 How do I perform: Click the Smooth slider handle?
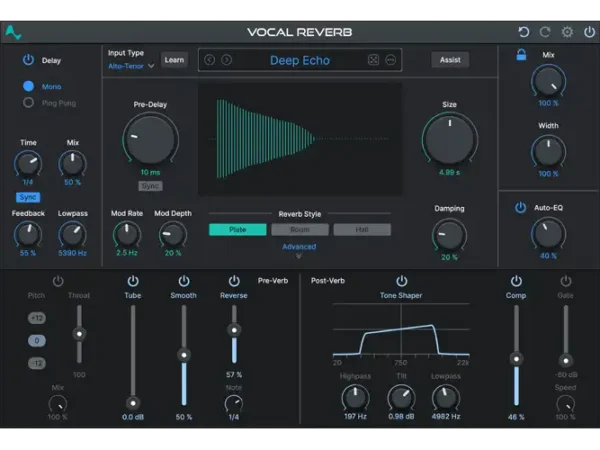184,355
